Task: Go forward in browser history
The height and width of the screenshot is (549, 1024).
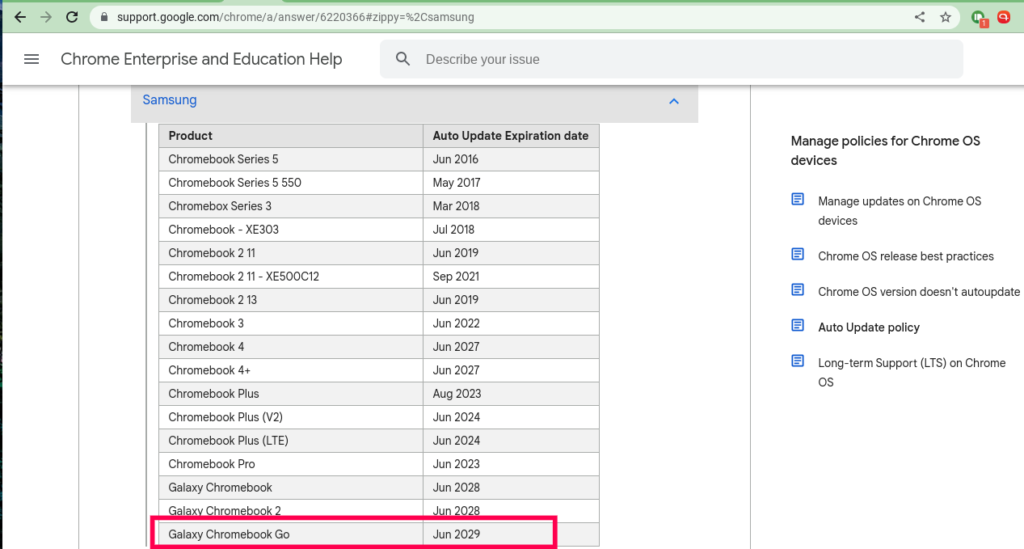Action: click(46, 17)
